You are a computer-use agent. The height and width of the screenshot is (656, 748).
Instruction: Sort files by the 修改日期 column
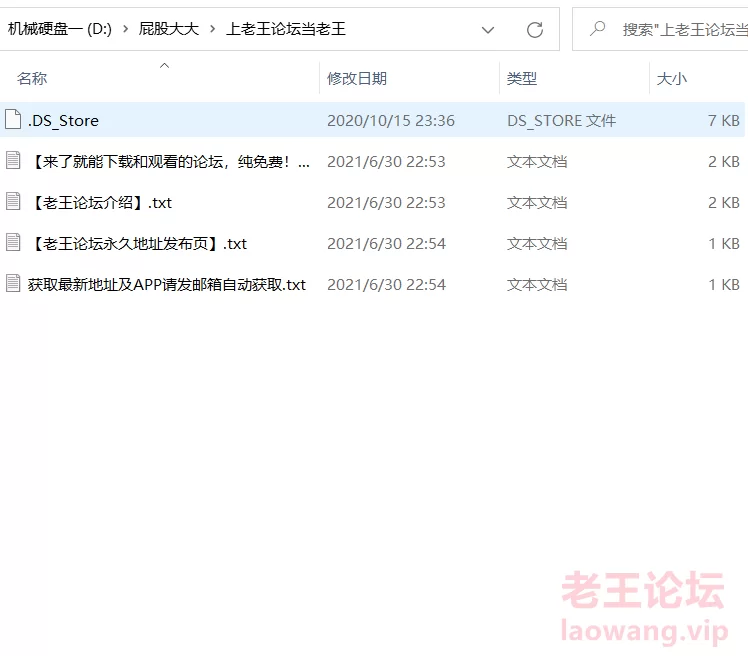pyautogui.click(x=356, y=78)
